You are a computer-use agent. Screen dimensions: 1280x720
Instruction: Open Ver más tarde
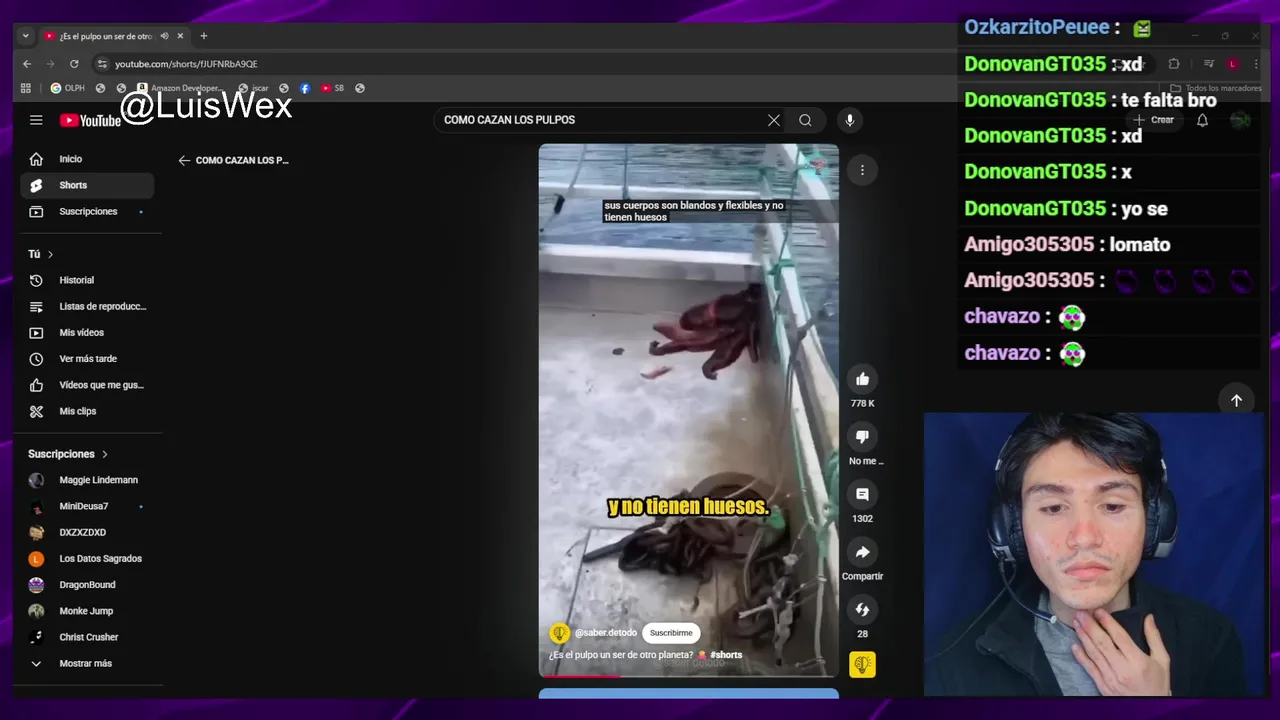click(x=88, y=358)
